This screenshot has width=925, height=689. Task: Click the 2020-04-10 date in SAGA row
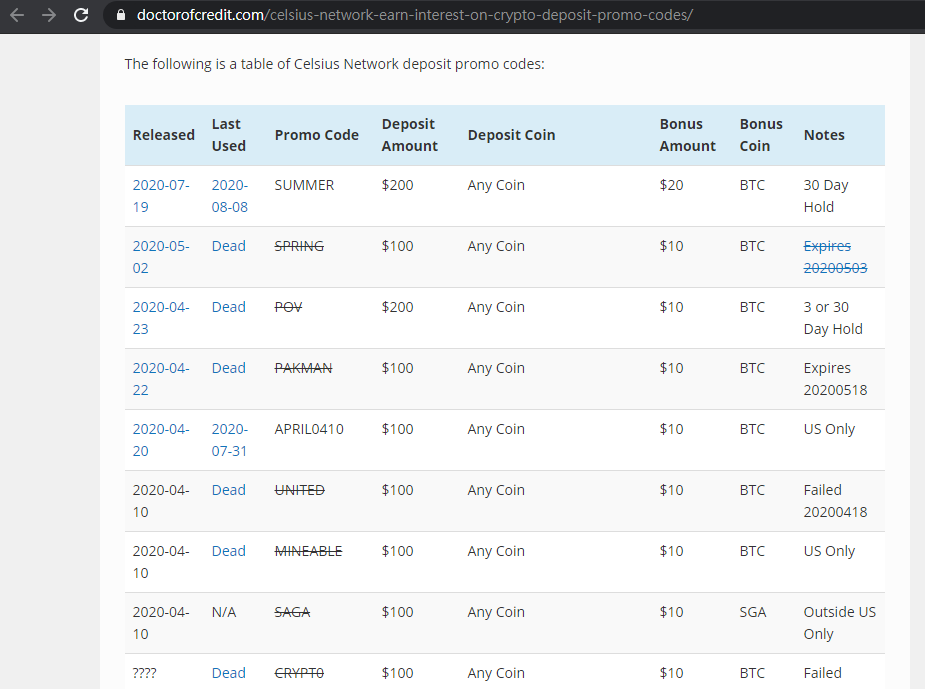tap(161, 623)
